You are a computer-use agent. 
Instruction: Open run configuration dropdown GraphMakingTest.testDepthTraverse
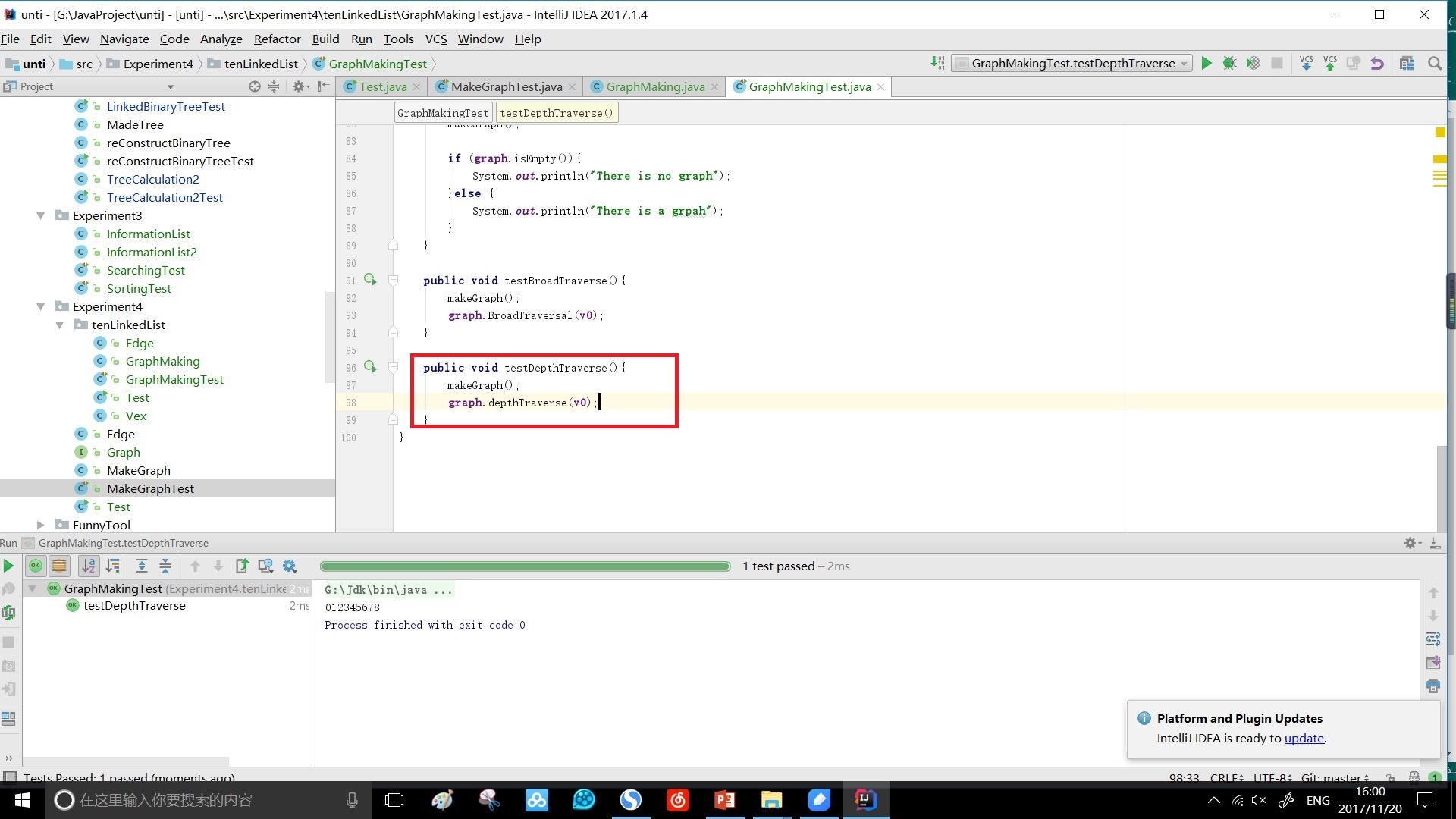[1072, 64]
